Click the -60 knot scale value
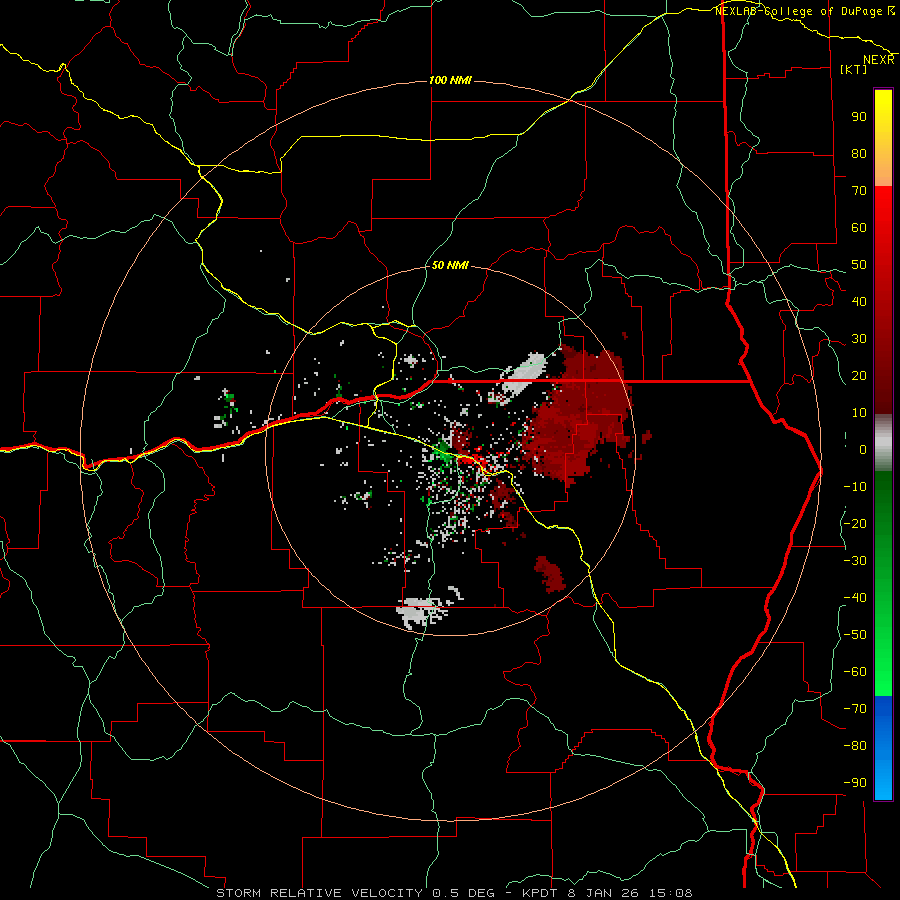 [855, 672]
